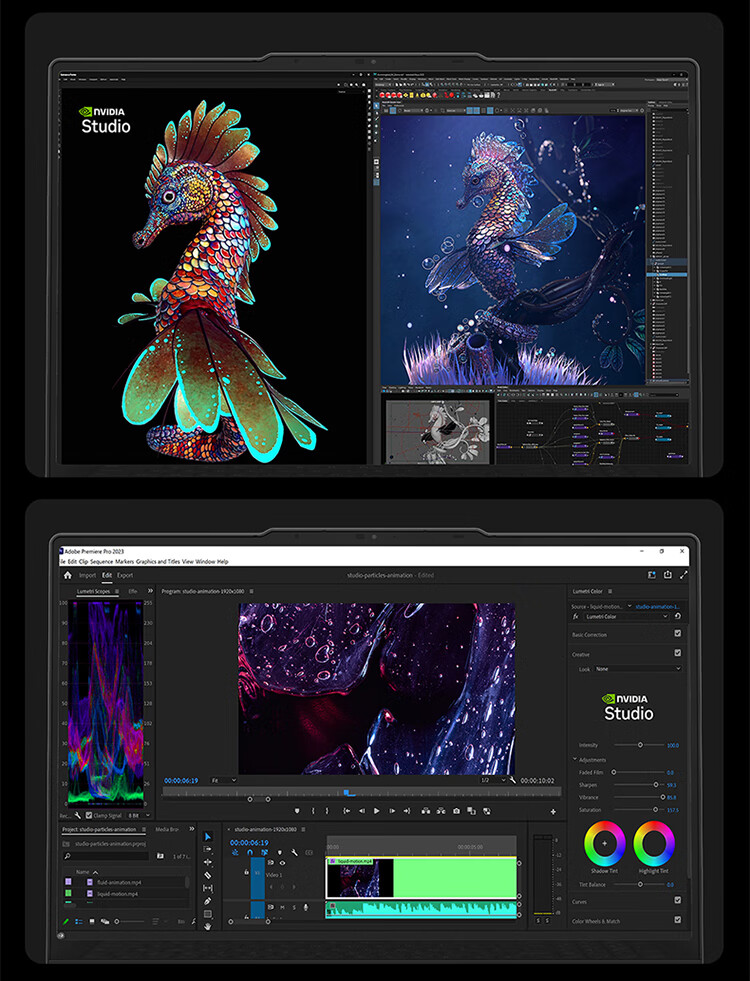Select the Hand tool
750x981 pixels.
[x=208, y=926]
